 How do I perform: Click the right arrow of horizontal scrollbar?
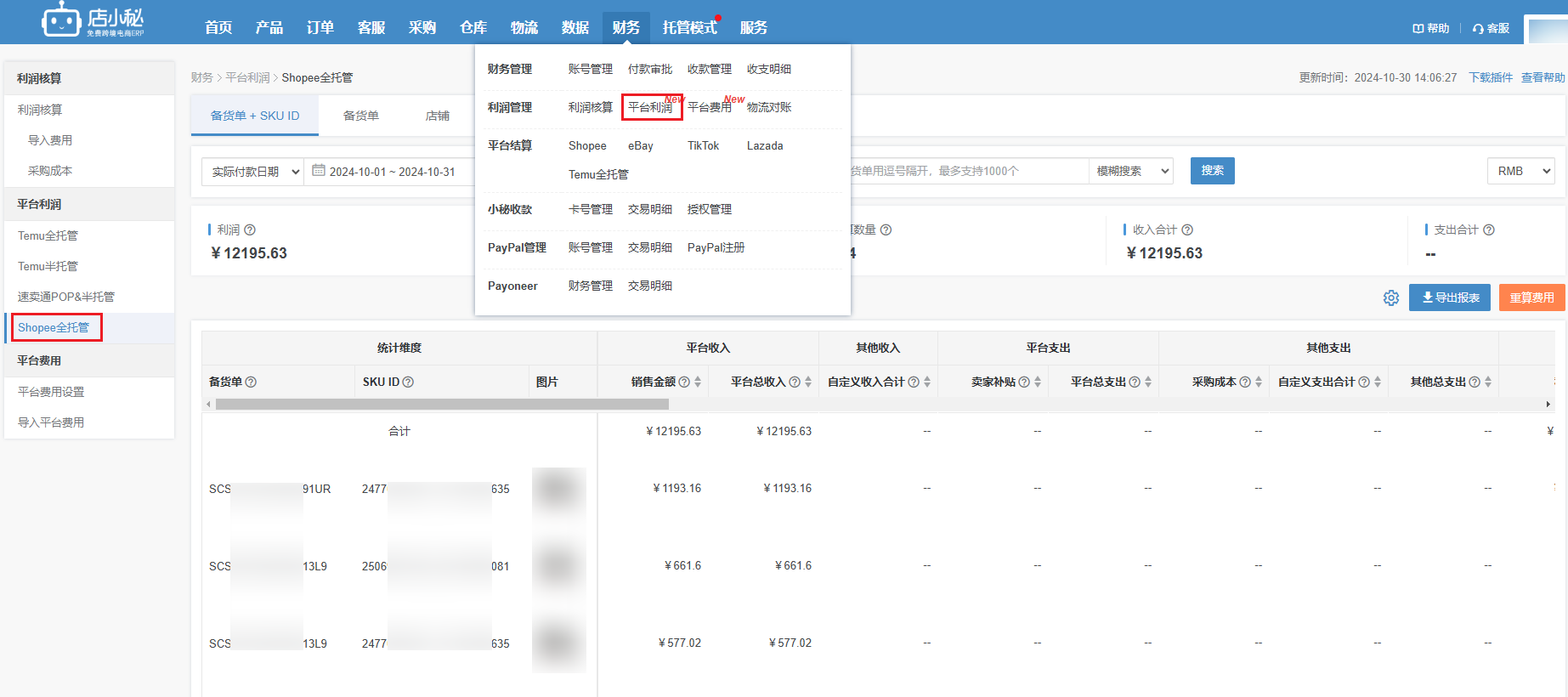coord(1548,405)
